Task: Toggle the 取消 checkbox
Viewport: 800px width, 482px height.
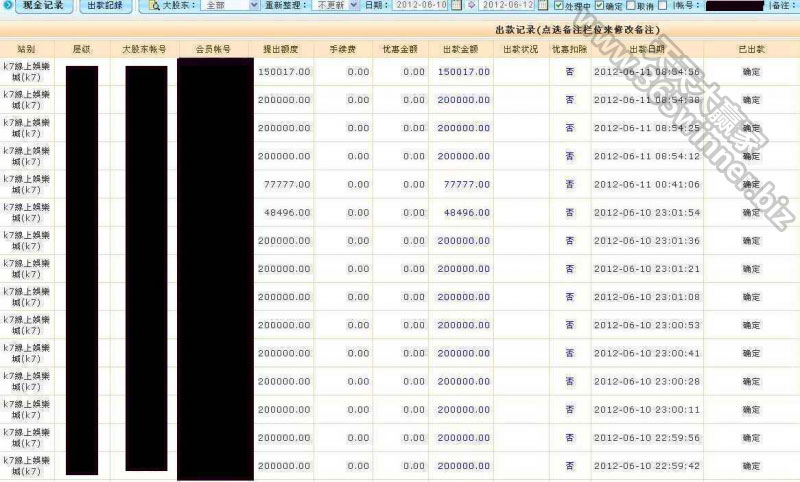Action: pos(631,6)
